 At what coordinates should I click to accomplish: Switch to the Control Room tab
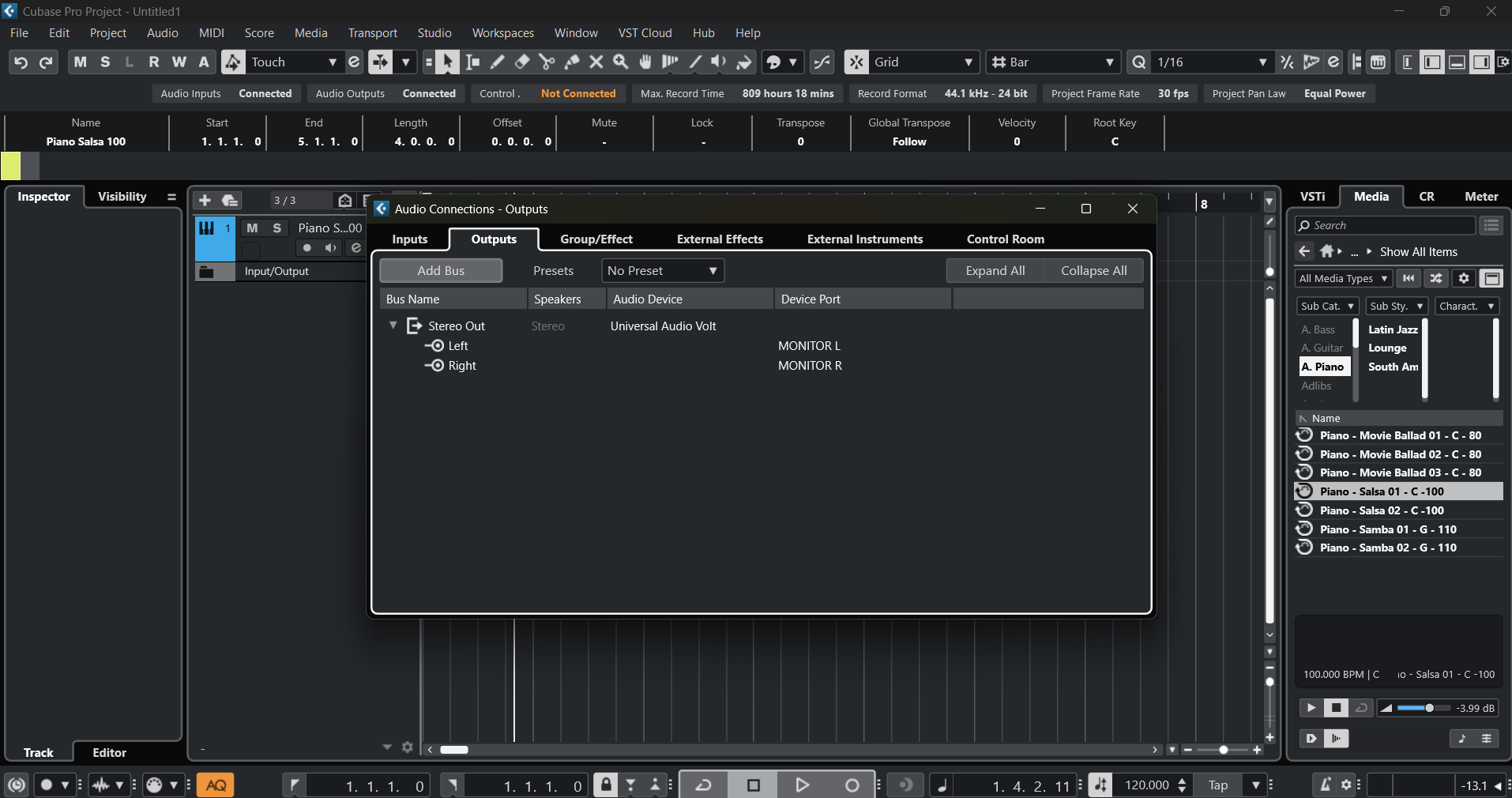point(1005,239)
